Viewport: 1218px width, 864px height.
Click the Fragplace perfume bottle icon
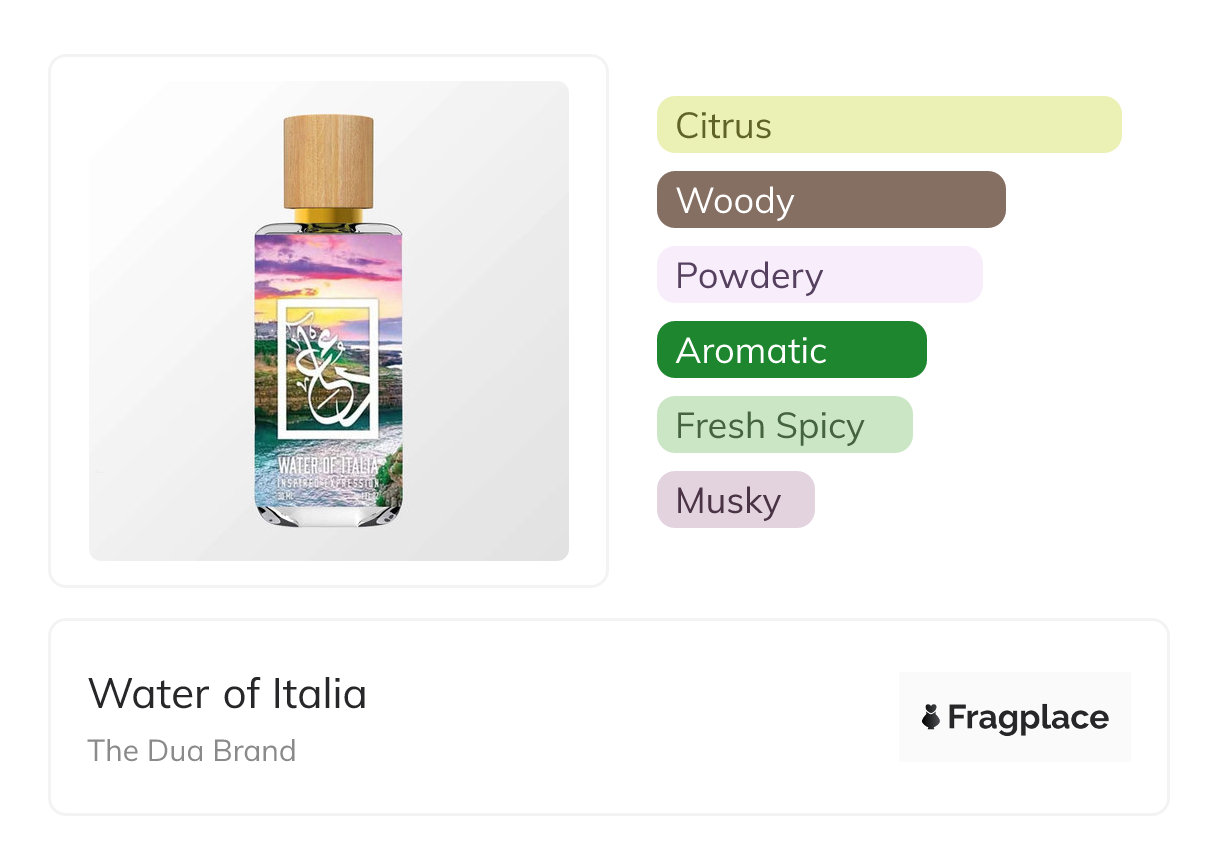[931, 717]
